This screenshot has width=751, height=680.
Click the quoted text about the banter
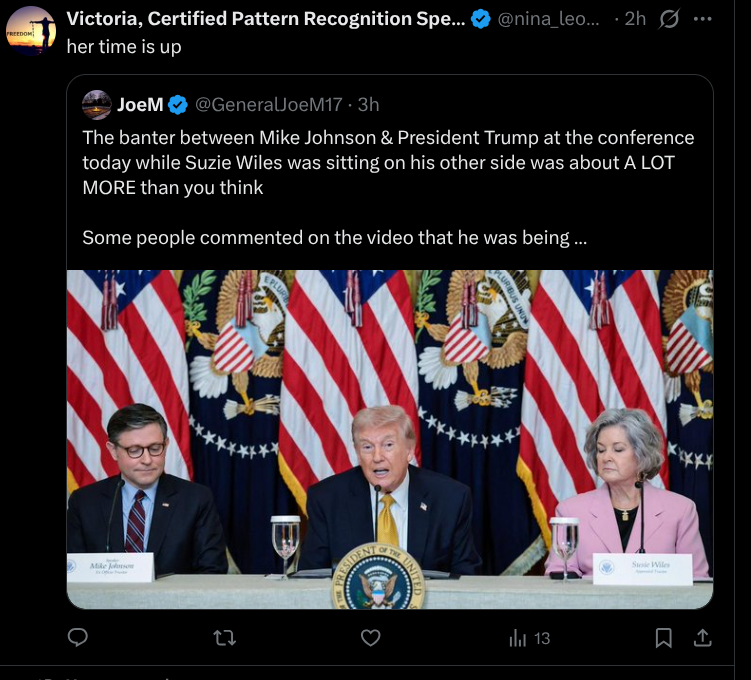pos(388,162)
